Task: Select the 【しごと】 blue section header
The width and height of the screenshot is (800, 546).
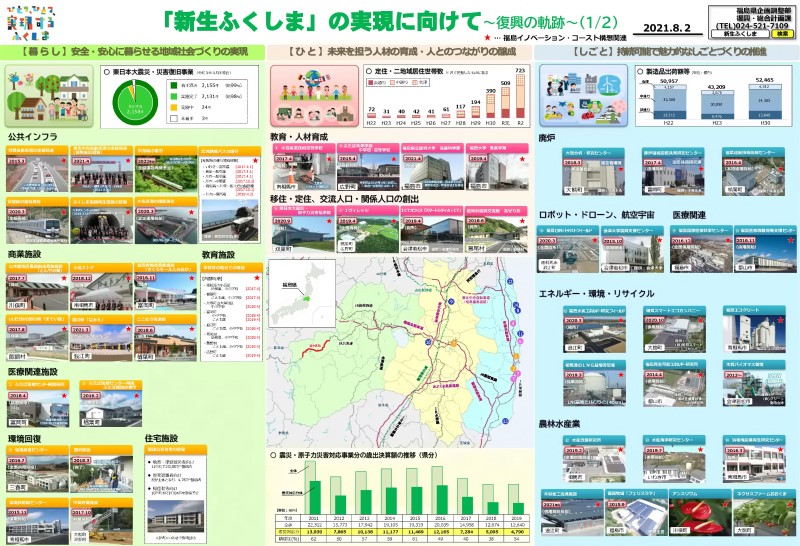Action: (x=667, y=51)
